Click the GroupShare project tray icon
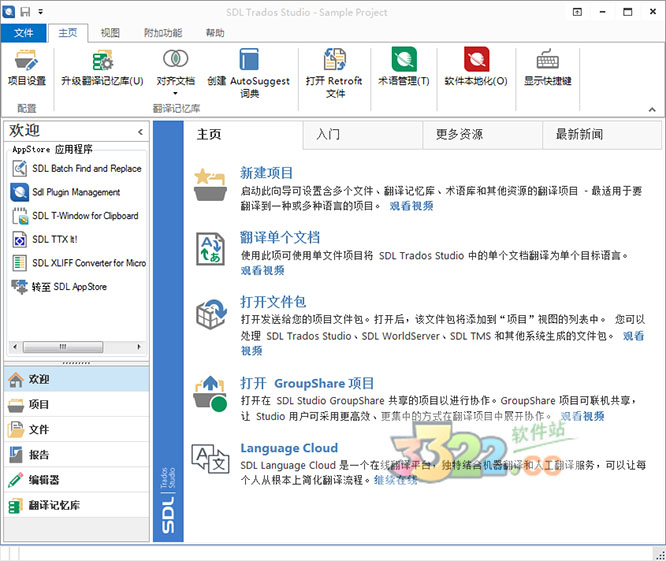666x561 pixels. pyautogui.click(x=211, y=394)
